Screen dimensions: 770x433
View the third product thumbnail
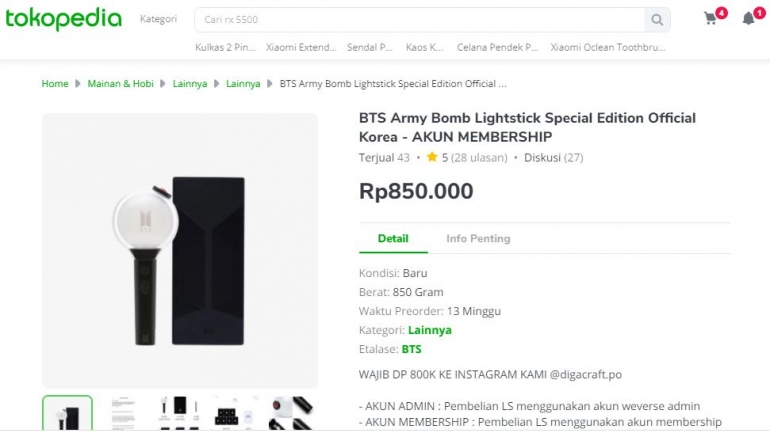[179, 414]
